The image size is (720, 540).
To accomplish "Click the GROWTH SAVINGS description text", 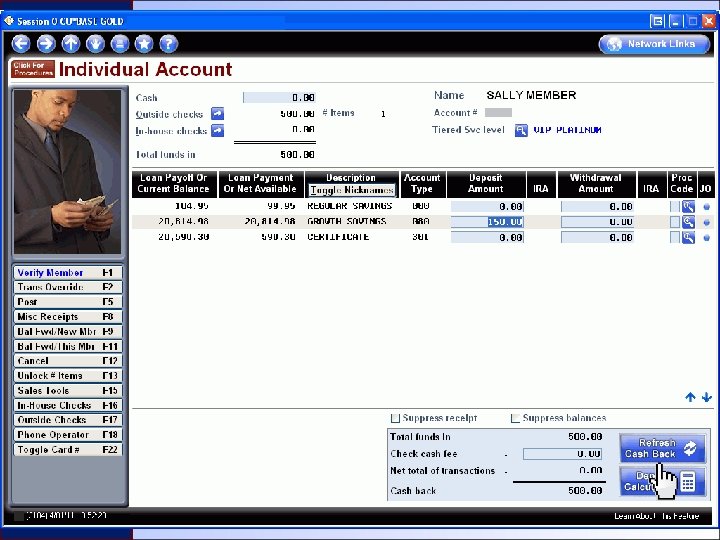I will (x=347, y=222).
